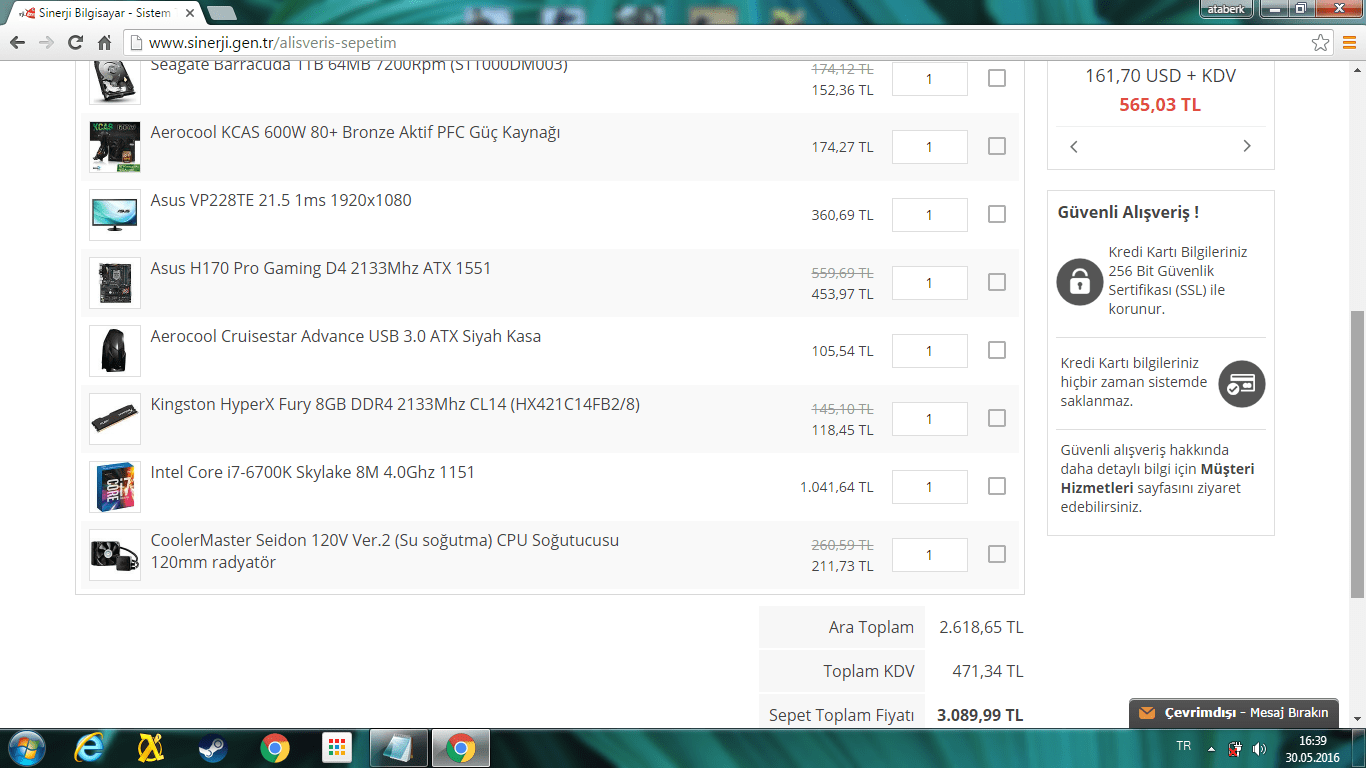This screenshot has width=1366, height=768.
Task: Open the Müşteri Hizmetleri link
Action: pos(1157,478)
